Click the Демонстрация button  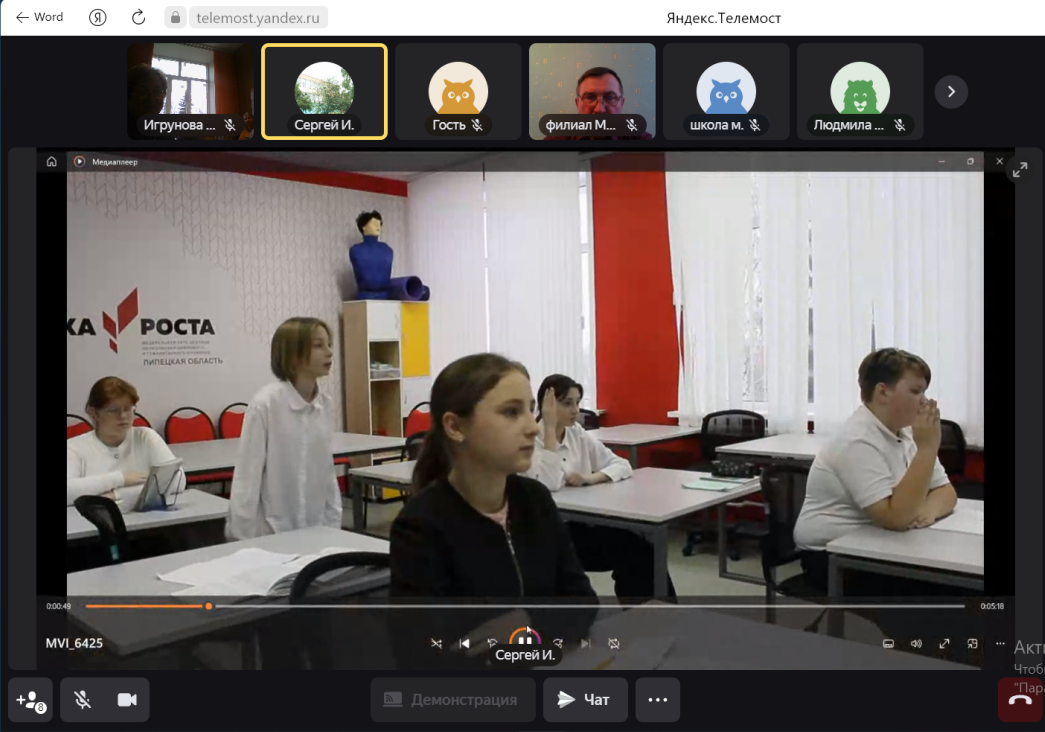coord(453,700)
